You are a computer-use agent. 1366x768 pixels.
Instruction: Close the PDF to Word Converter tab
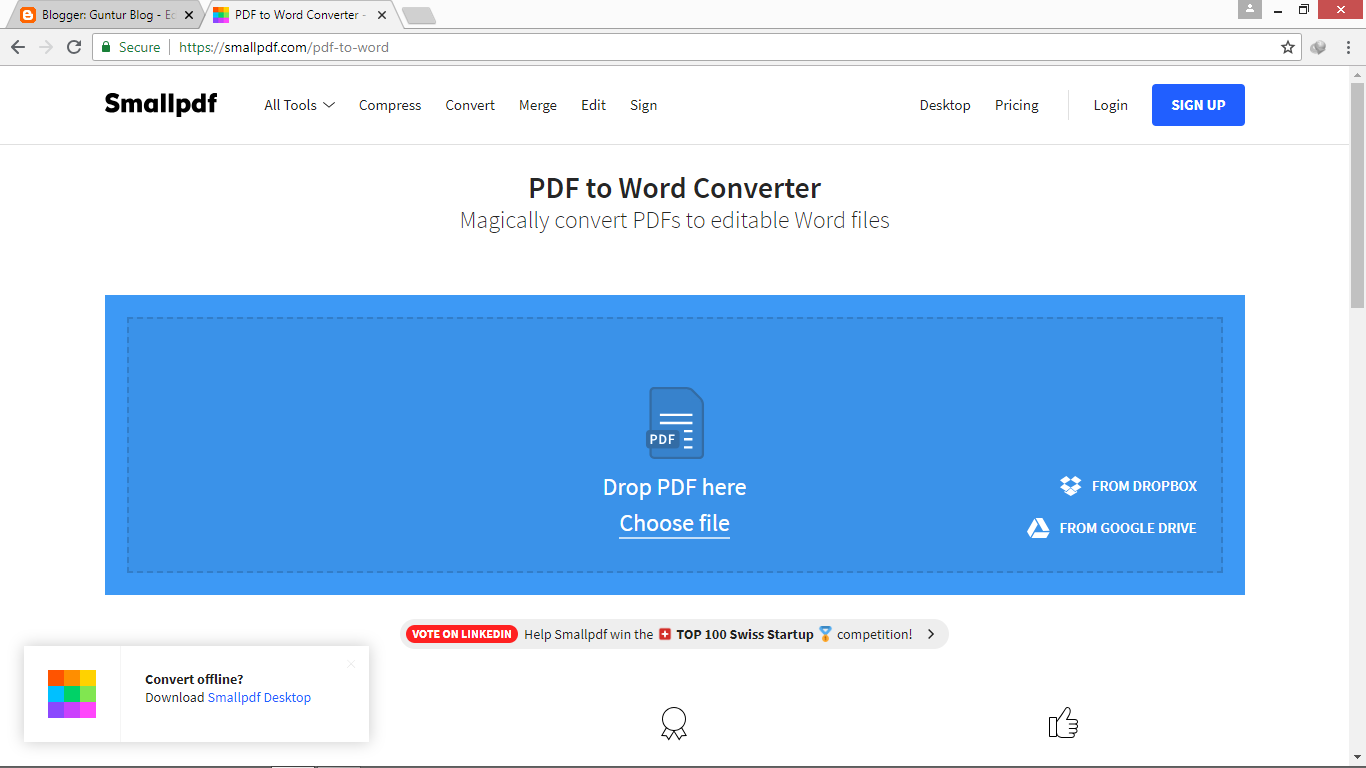pyautogui.click(x=382, y=15)
